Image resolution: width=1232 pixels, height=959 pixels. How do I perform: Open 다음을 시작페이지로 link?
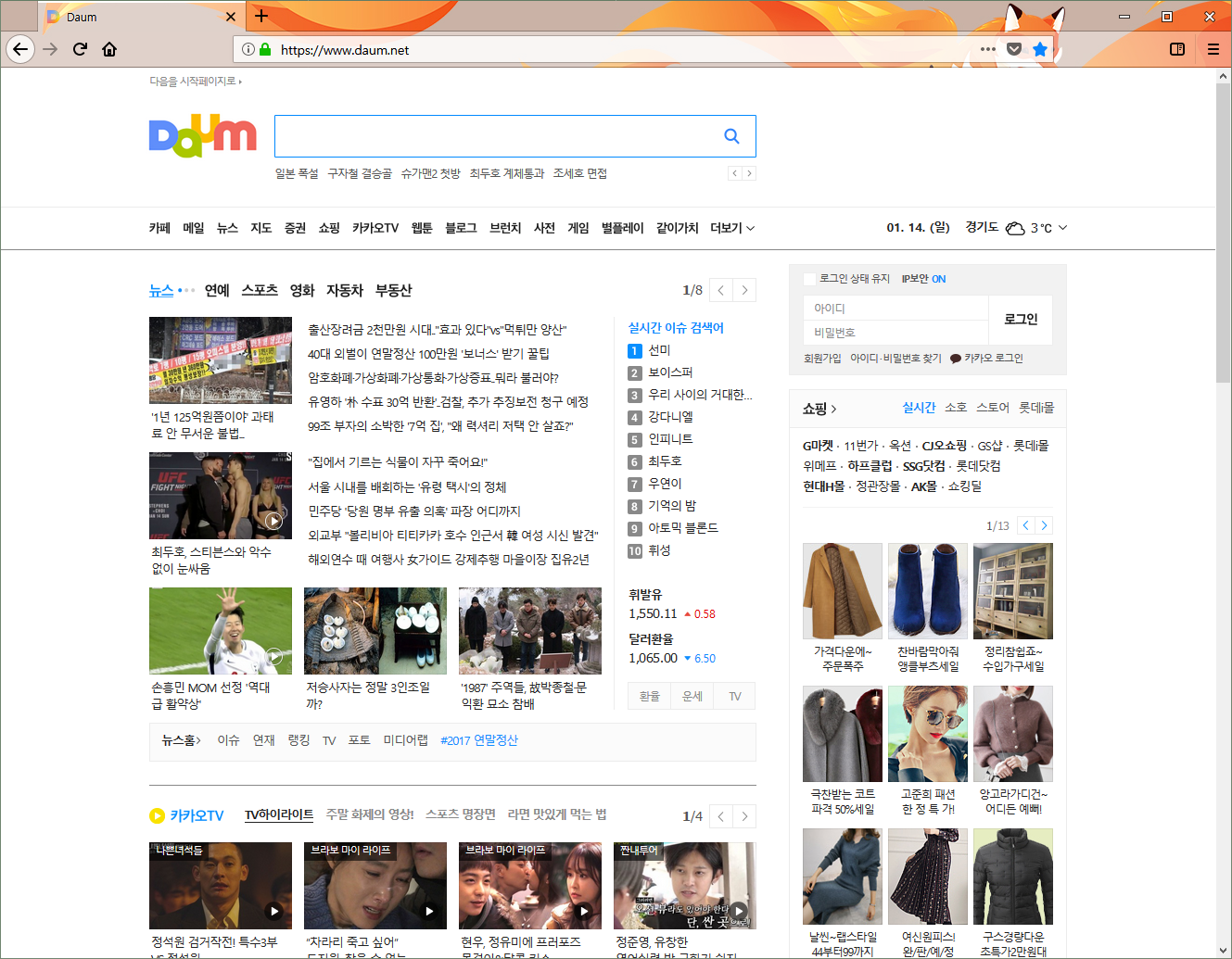196,82
